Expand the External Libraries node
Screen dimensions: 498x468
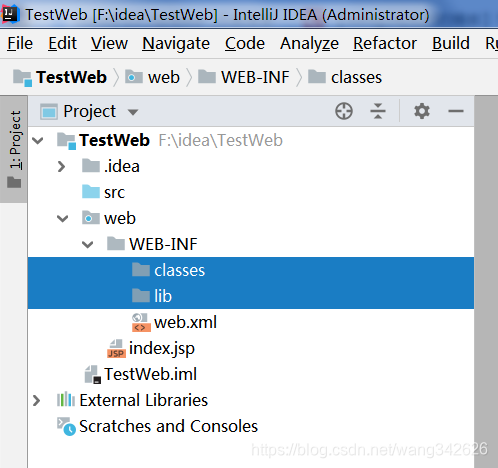(x=36, y=400)
